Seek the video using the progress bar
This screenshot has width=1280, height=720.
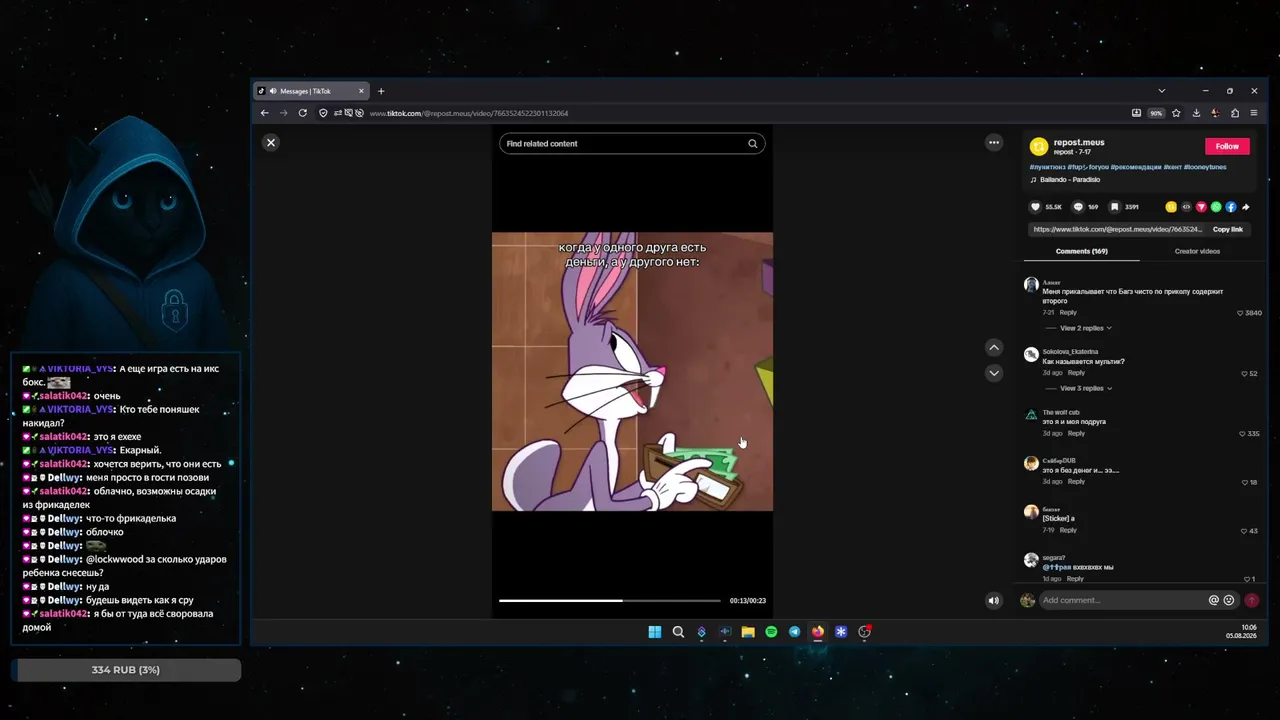click(609, 600)
